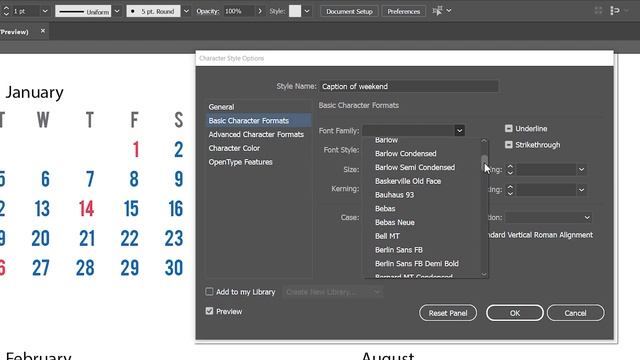Confirm with OK button
The height and width of the screenshot is (360, 640).
[x=515, y=313]
